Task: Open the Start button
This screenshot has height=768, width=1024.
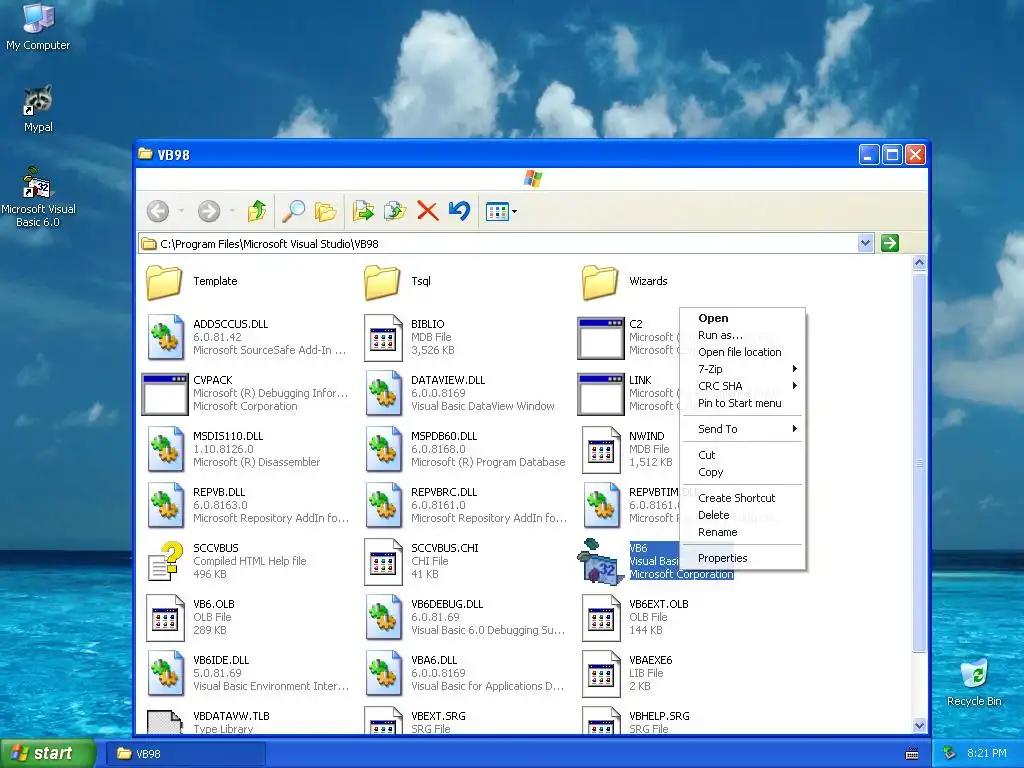Action: 47,753
